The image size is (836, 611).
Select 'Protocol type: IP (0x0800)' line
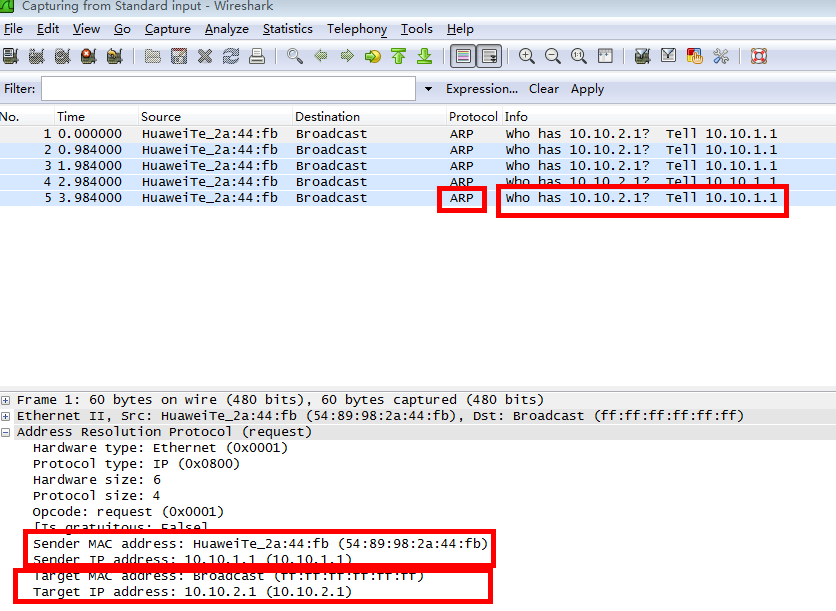point(136,464)
